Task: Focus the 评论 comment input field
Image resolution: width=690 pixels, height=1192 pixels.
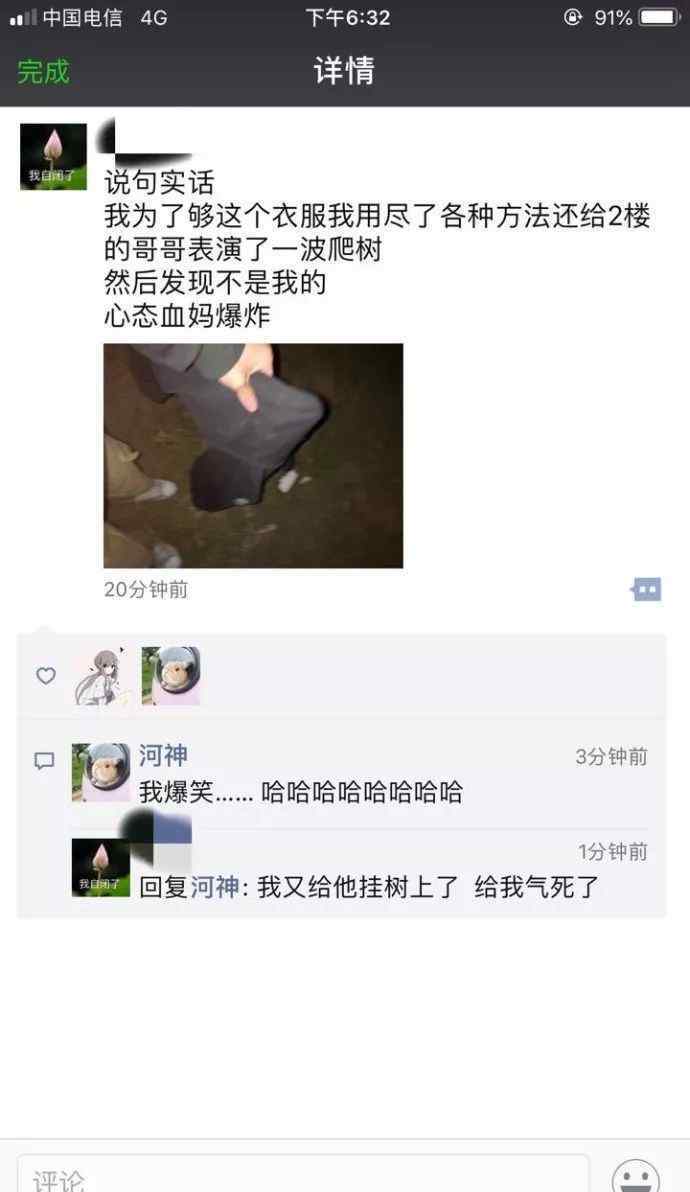Action: (x=302, y=1174)
